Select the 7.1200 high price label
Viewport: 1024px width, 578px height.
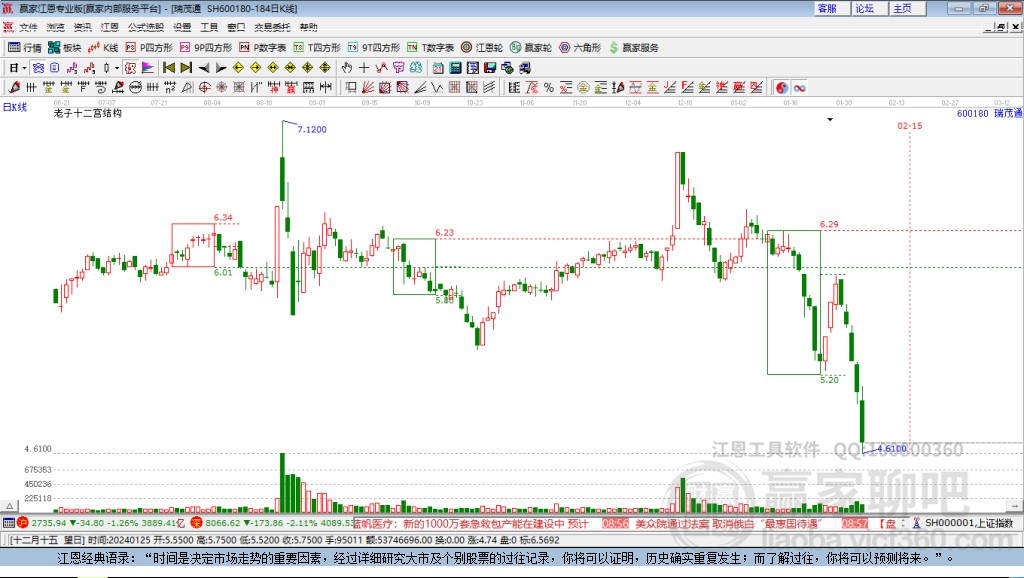tap(312, 129)
